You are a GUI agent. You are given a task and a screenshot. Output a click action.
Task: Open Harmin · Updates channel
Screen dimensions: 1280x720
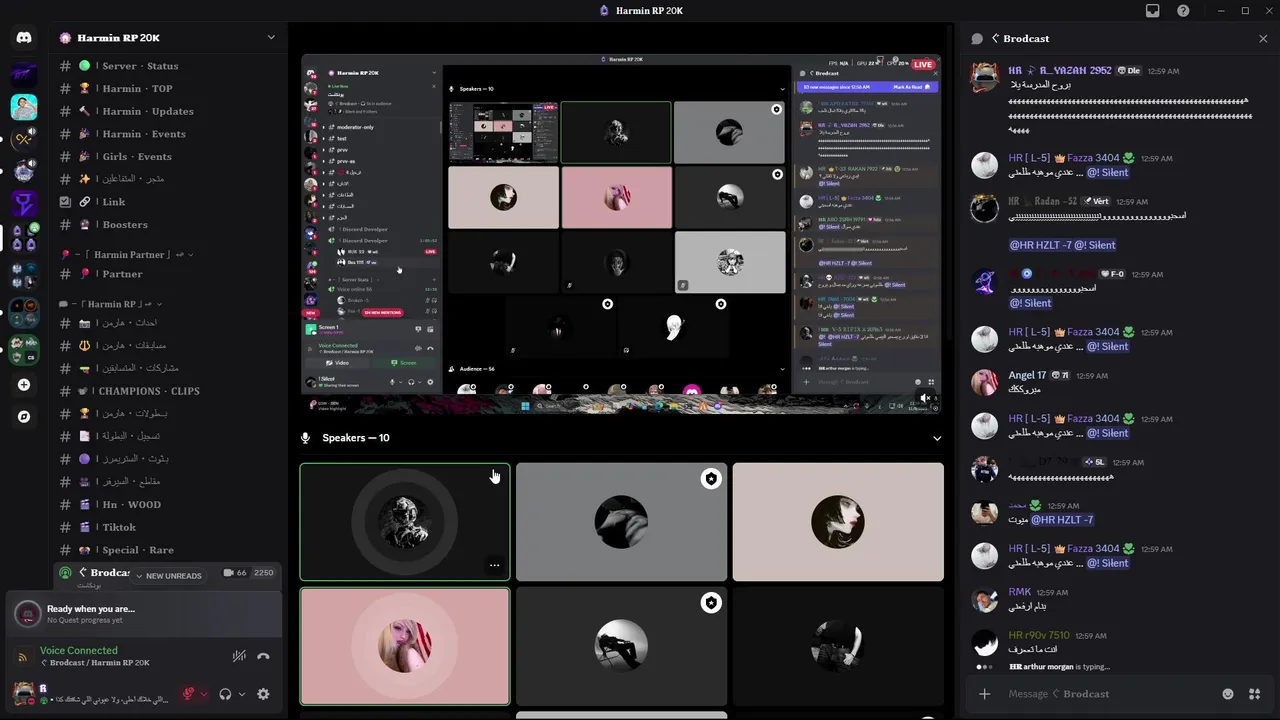click(166, 111)
